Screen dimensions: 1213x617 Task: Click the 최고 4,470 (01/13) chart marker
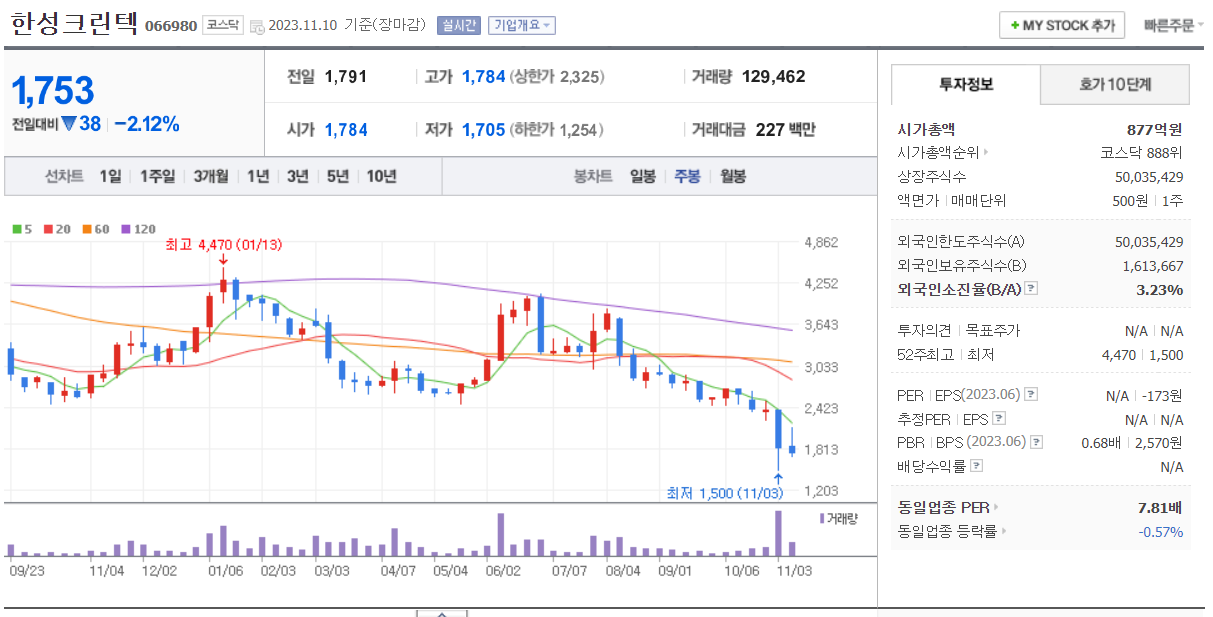click(225, 244)
